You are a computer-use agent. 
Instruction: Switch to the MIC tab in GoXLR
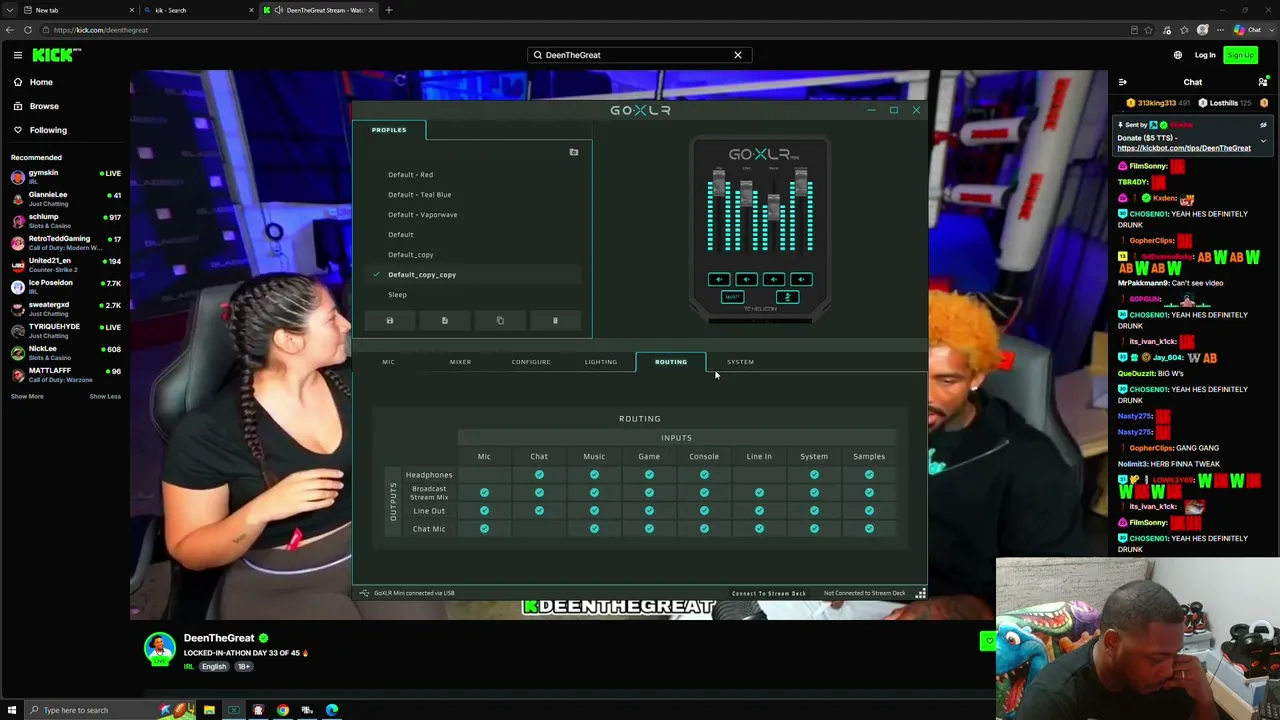point(388,362)
